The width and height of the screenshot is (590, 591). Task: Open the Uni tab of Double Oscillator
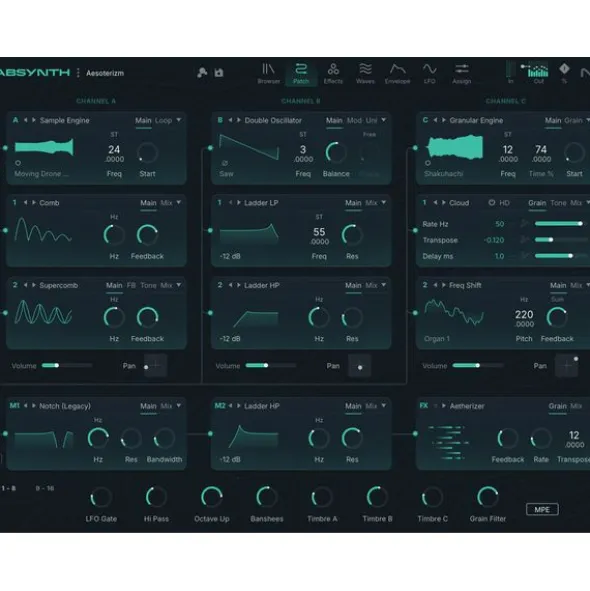tap(371, 121)
